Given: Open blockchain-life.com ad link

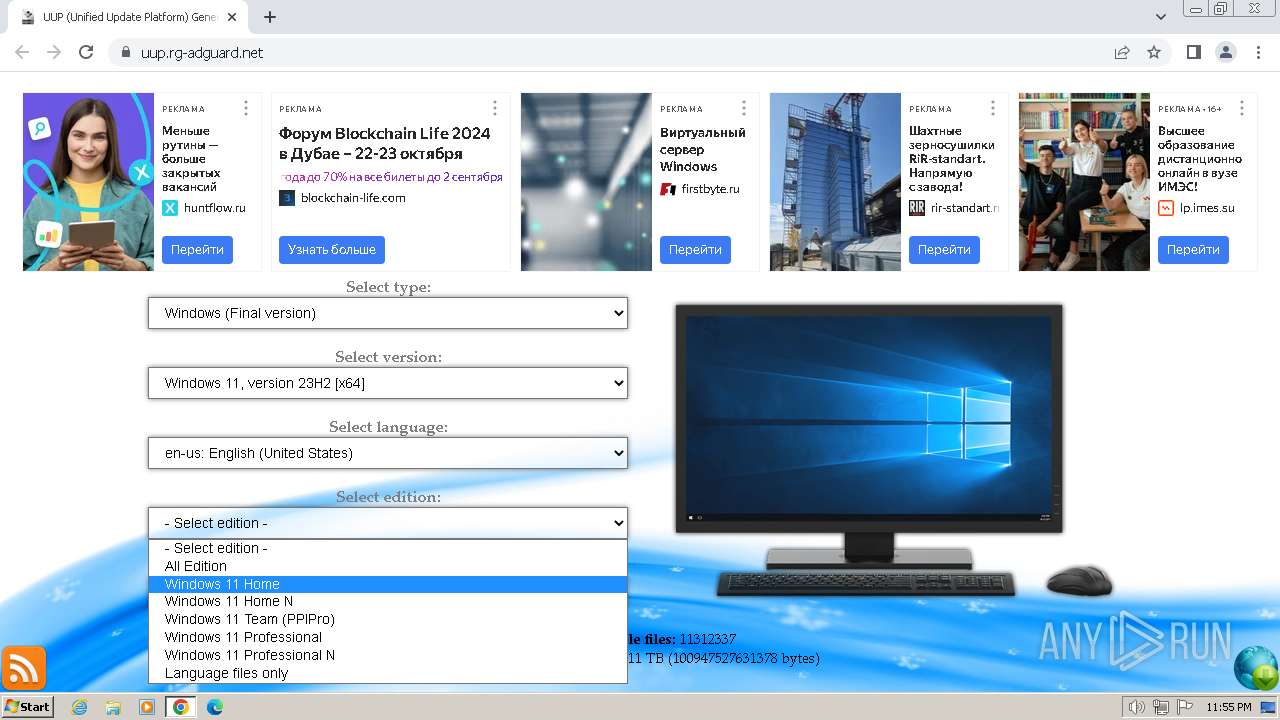Looking at the screenshot, I should pos(353,198).
